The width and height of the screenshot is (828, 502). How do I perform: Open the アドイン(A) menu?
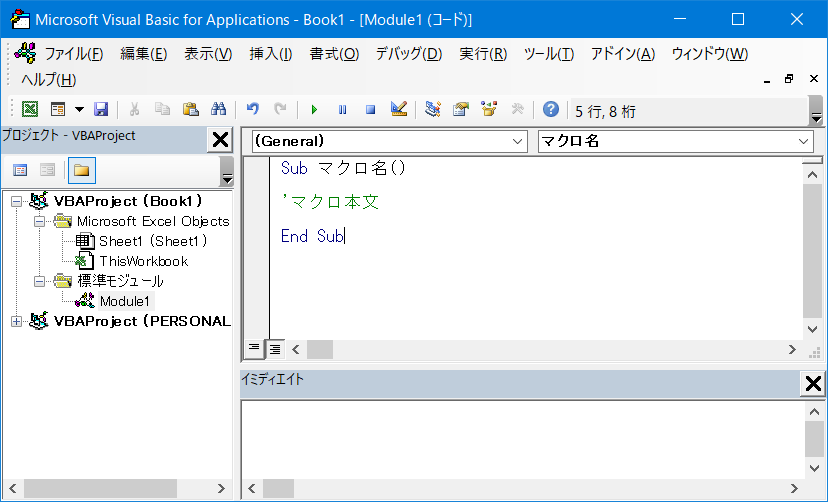tap(623, 53)
